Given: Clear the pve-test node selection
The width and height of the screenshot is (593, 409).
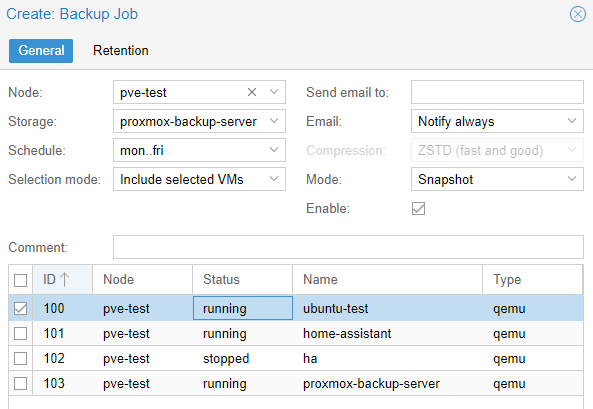Looking at the screenshot, I should tap(252, 92).
